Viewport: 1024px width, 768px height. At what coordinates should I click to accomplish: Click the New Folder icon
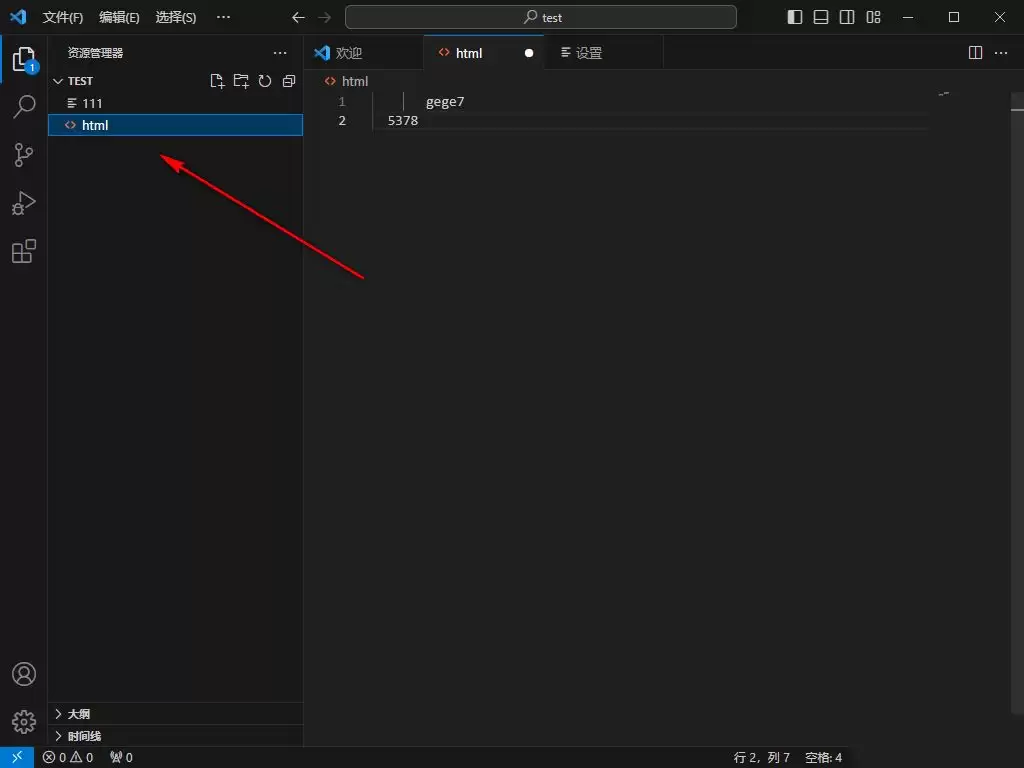[241, 81]
